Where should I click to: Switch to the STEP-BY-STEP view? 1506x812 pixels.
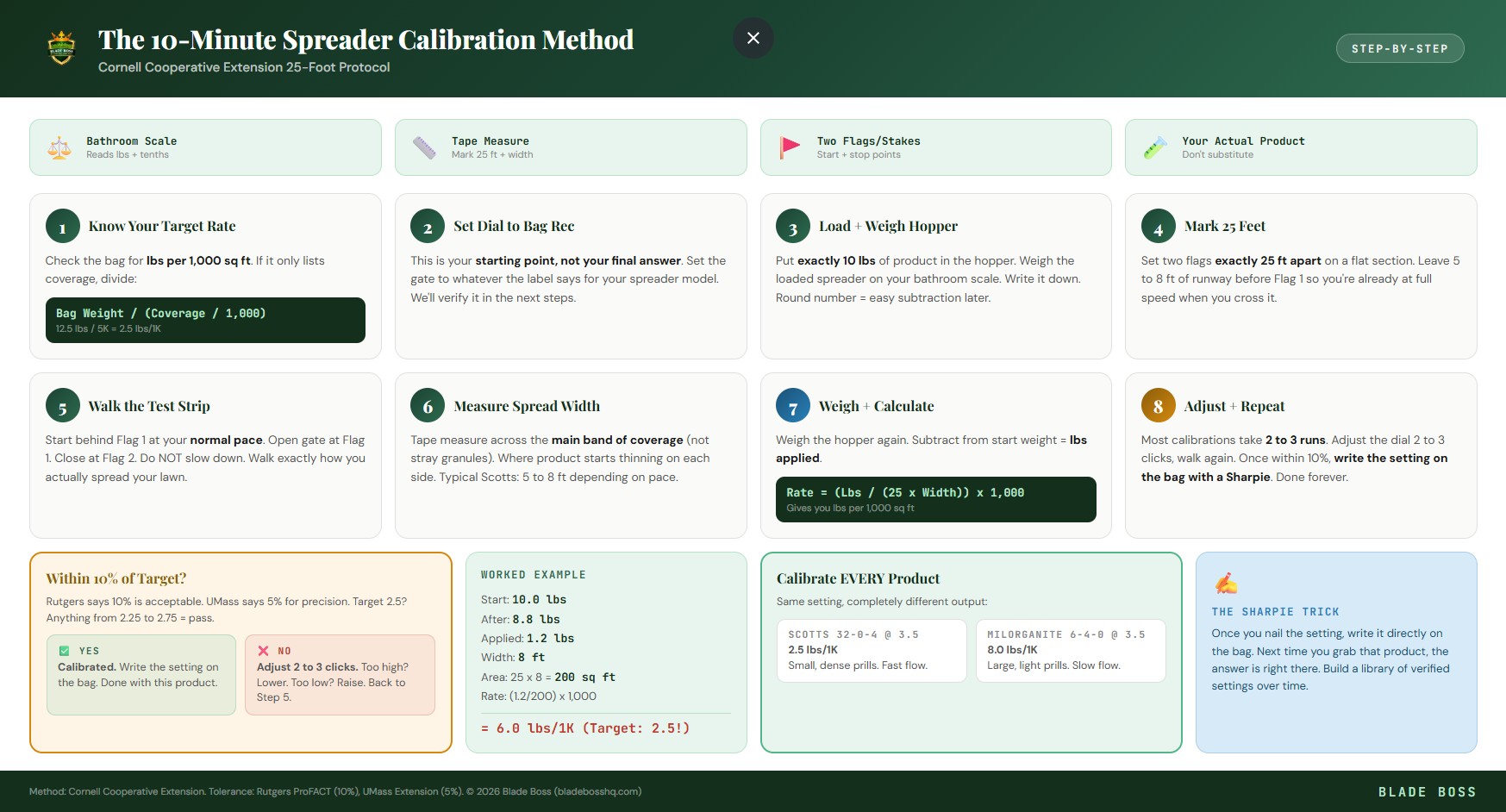click(1399, 48)
